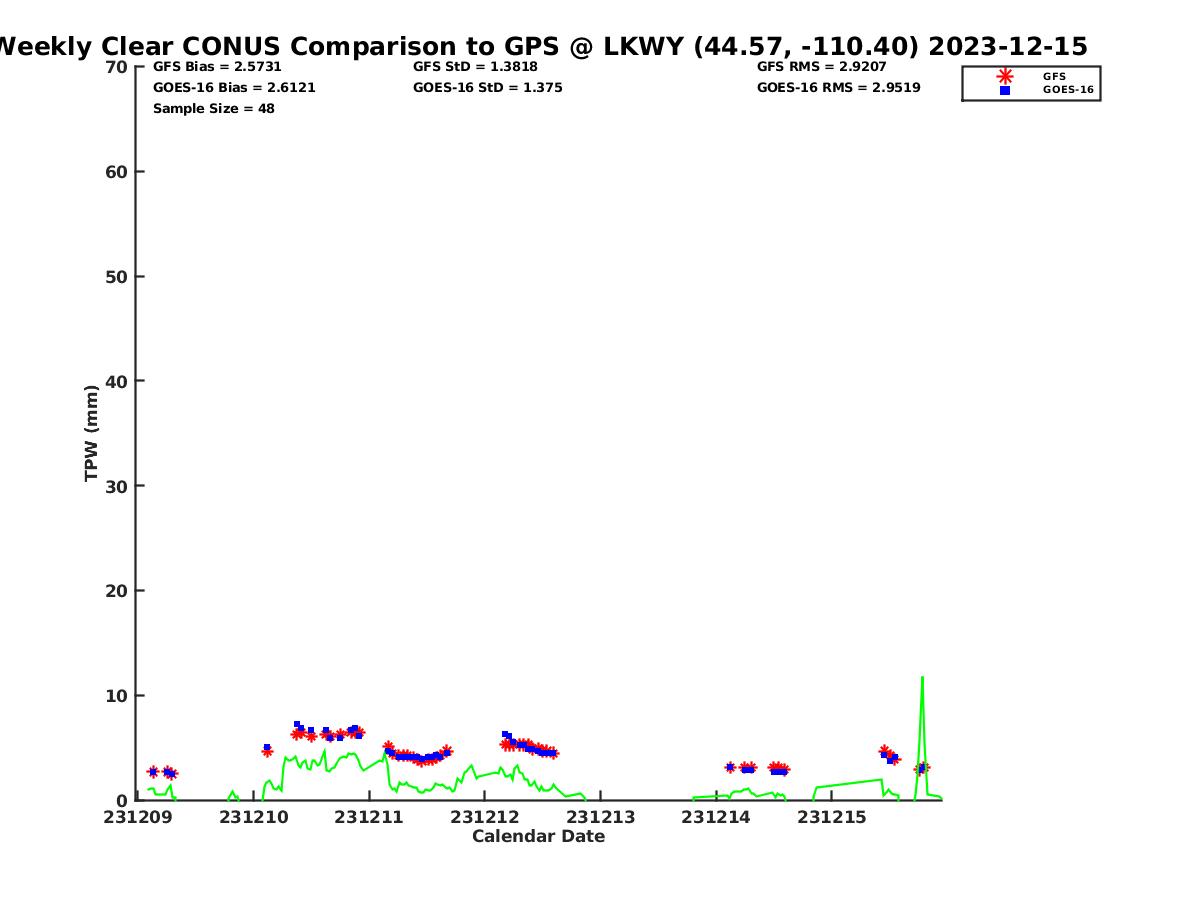Select the GFS RMS = 2.9207 text
The image size is (1200, 900).
click(x=821, y=67)
